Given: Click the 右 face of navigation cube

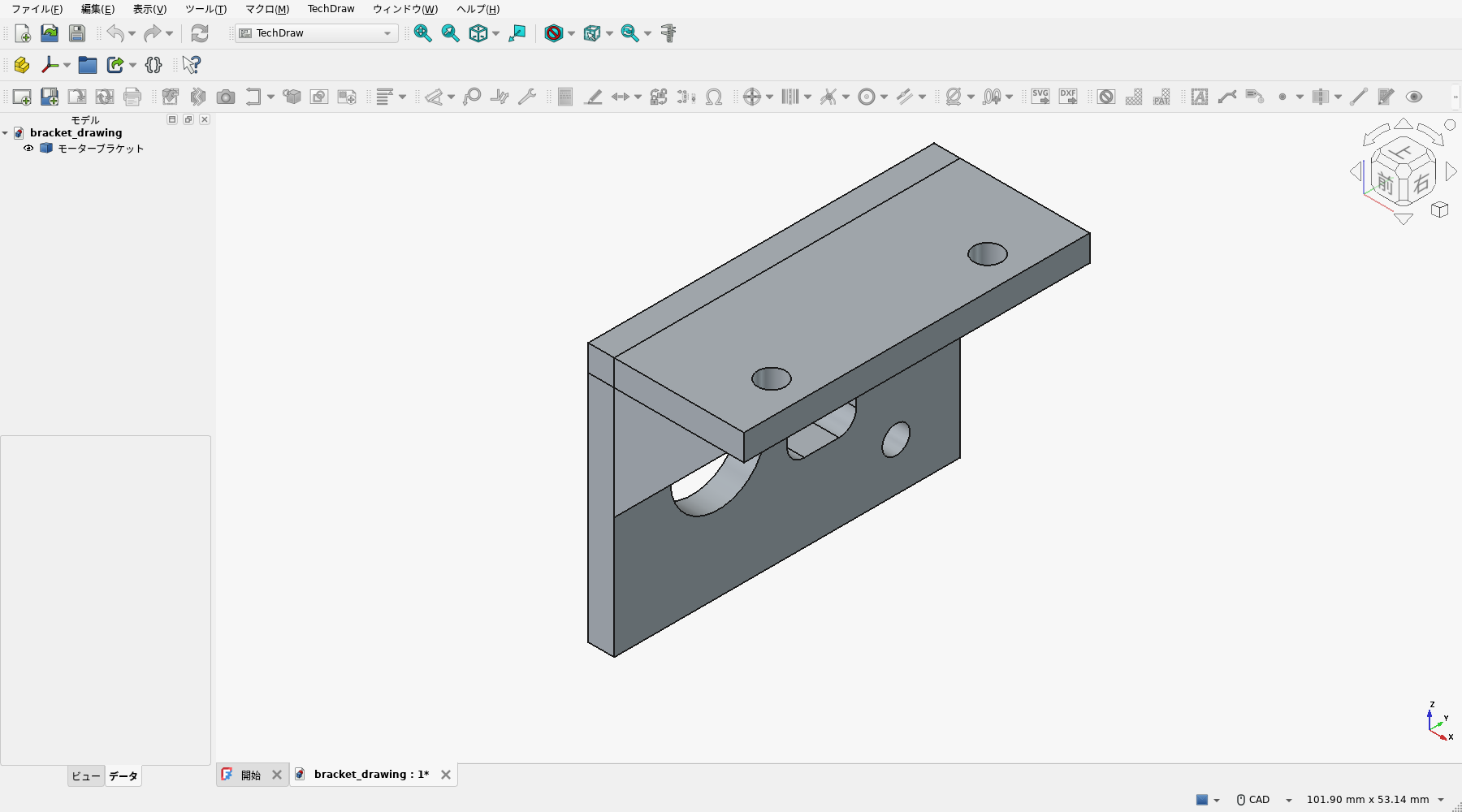Looking at the screenshot, I should pos(1421,184).
